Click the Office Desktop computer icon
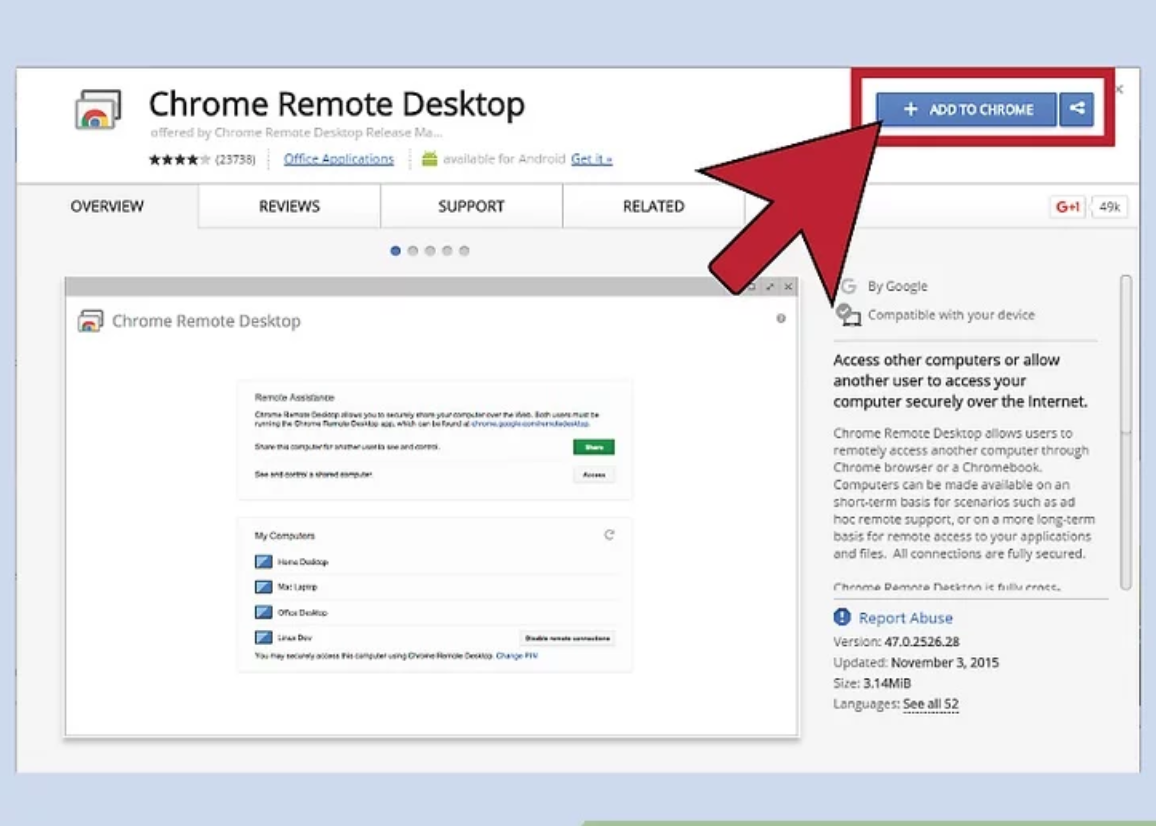 pyautogui.click(x=263, y=612)
